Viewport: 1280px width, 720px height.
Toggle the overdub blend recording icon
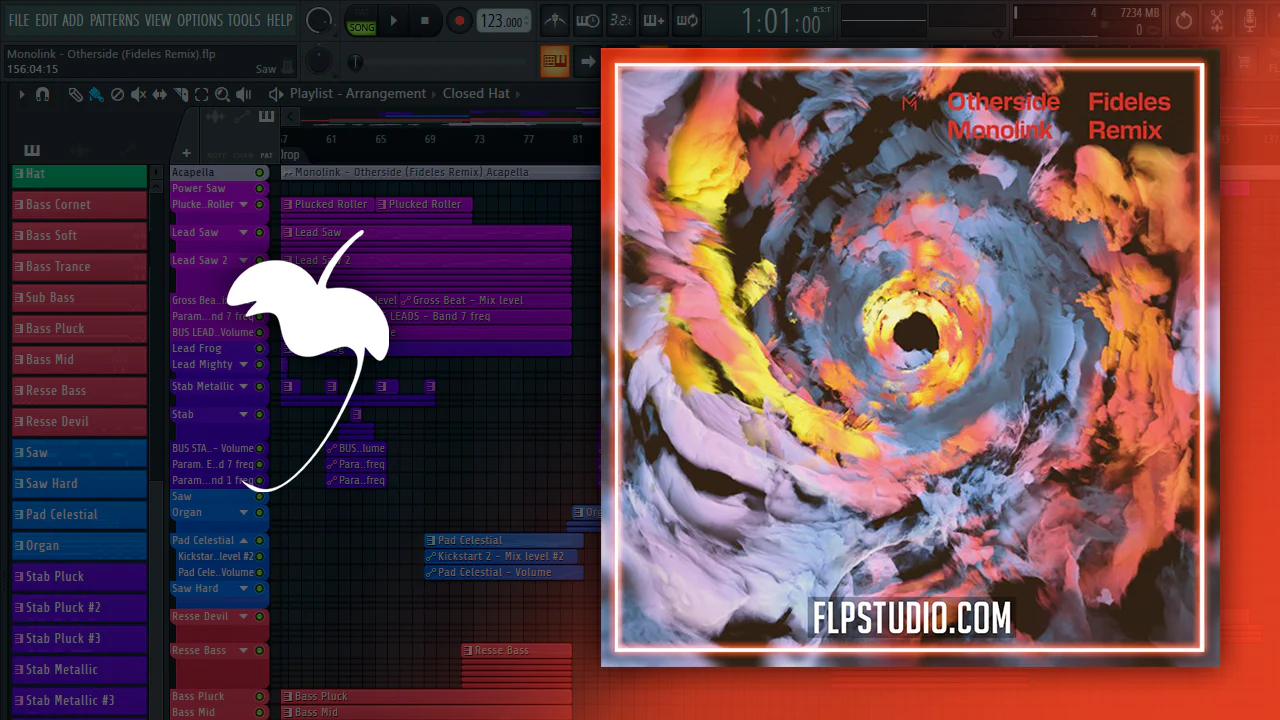(x=654, y=20)
